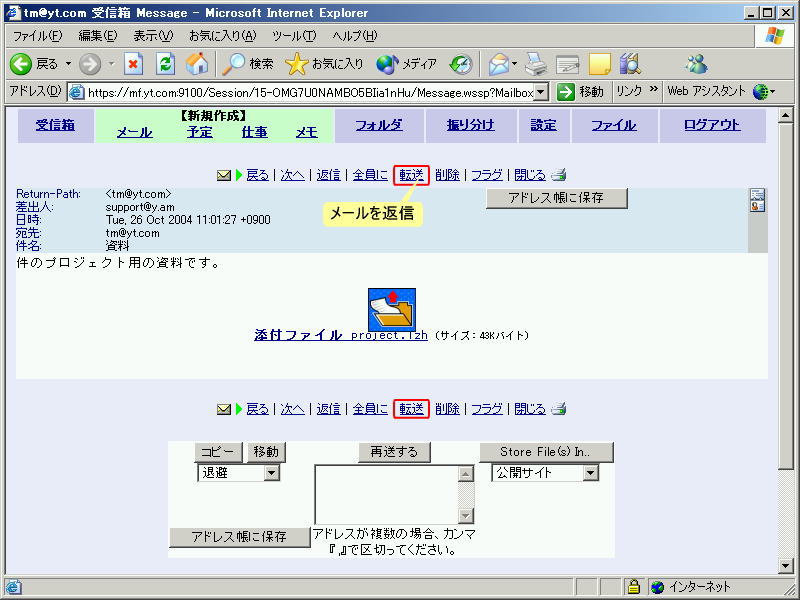Click inside the resend address text area
The height and width of the screenshot is (600, 800).
386,494
